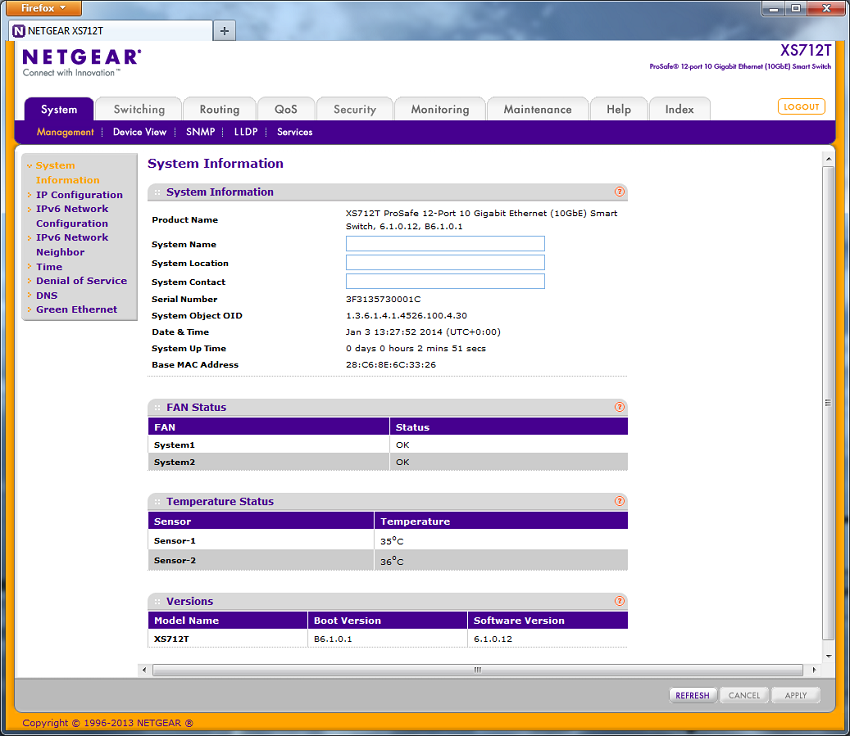The width and height of the screenshot is (850, 736).
Task: Click the horizontal scrollbar thumb
Action: (x=477, y=670)
